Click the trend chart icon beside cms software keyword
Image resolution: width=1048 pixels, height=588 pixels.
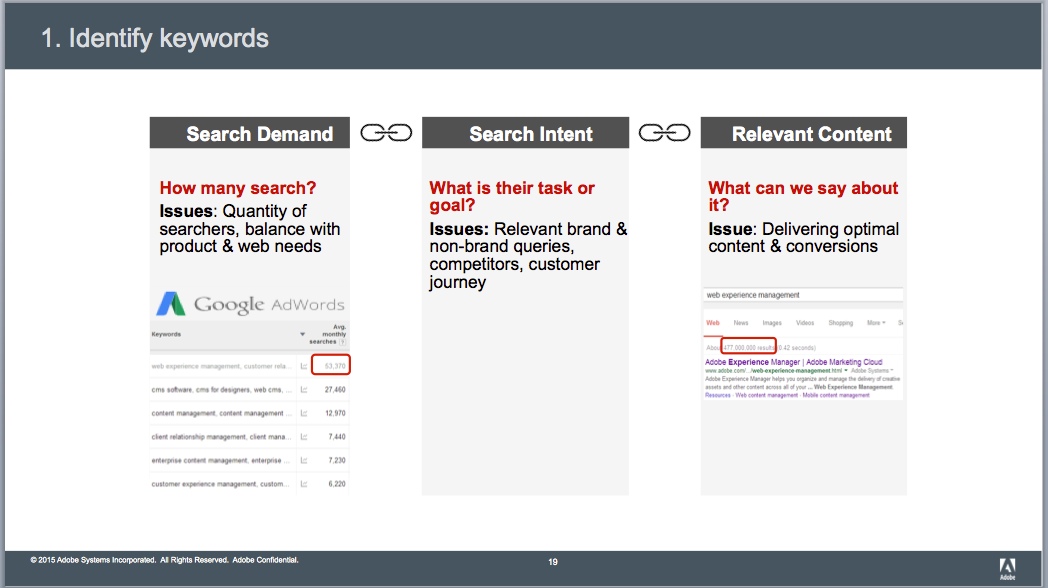(x=303, y=390)
